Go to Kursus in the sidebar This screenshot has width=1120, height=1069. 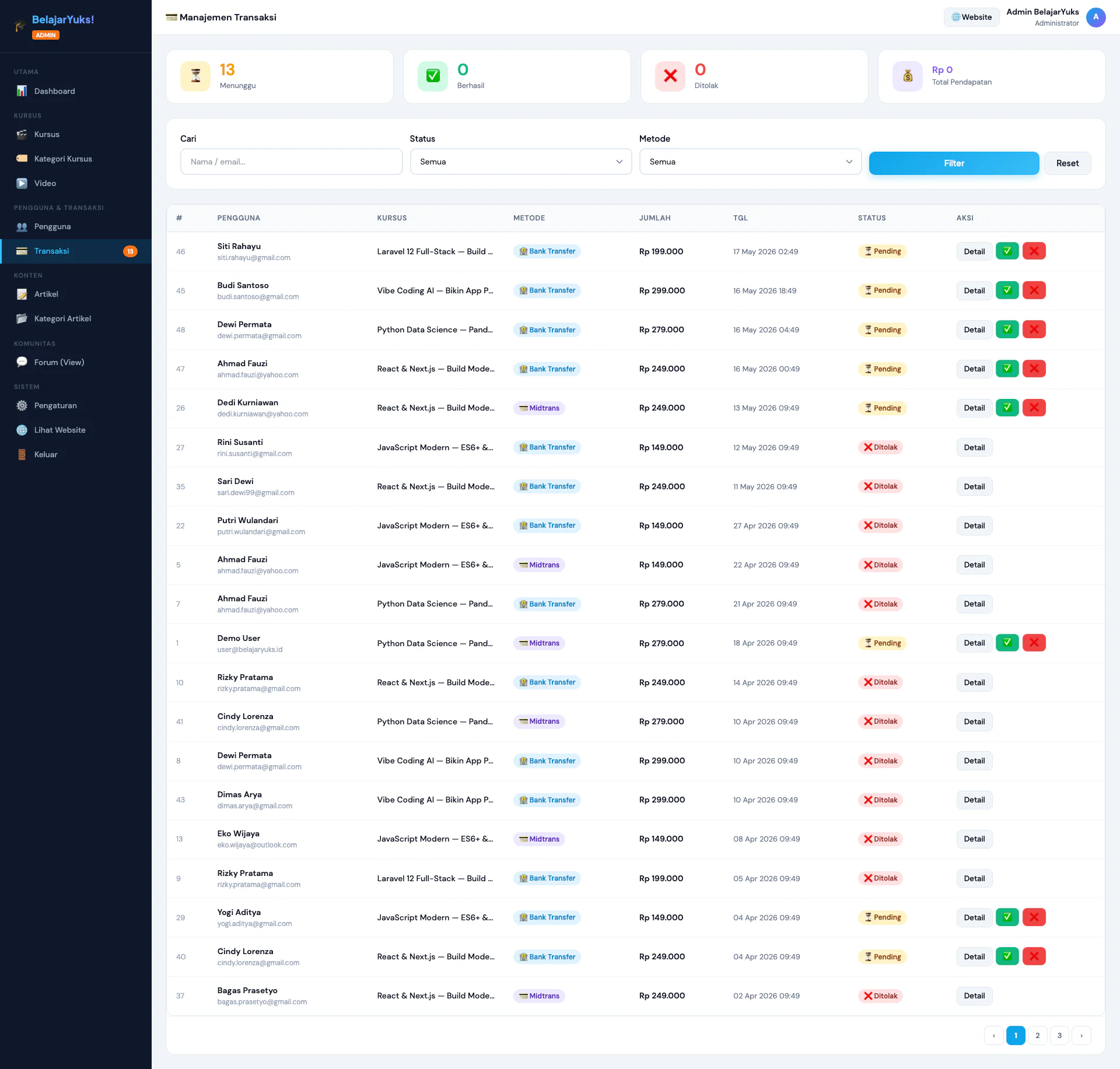pyautogui.click(x=76, y=134)
